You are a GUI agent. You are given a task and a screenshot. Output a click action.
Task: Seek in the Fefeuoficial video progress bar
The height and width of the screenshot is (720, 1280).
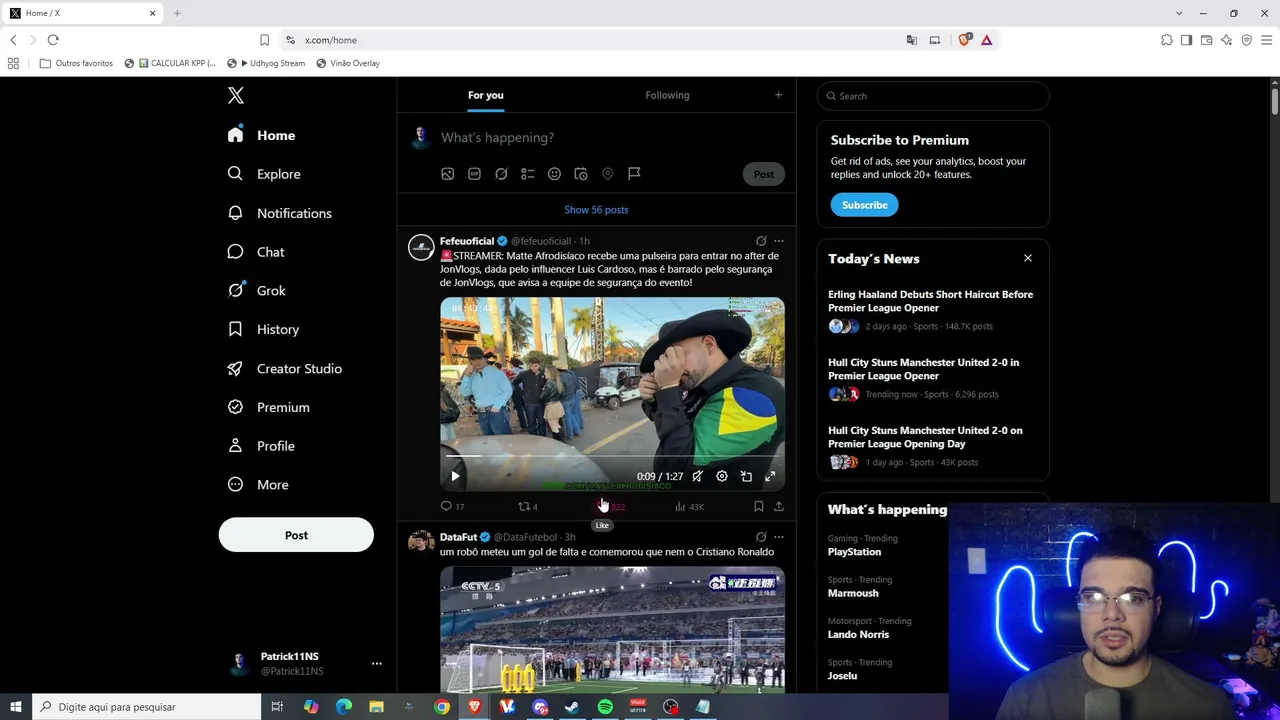coord(612,456)
